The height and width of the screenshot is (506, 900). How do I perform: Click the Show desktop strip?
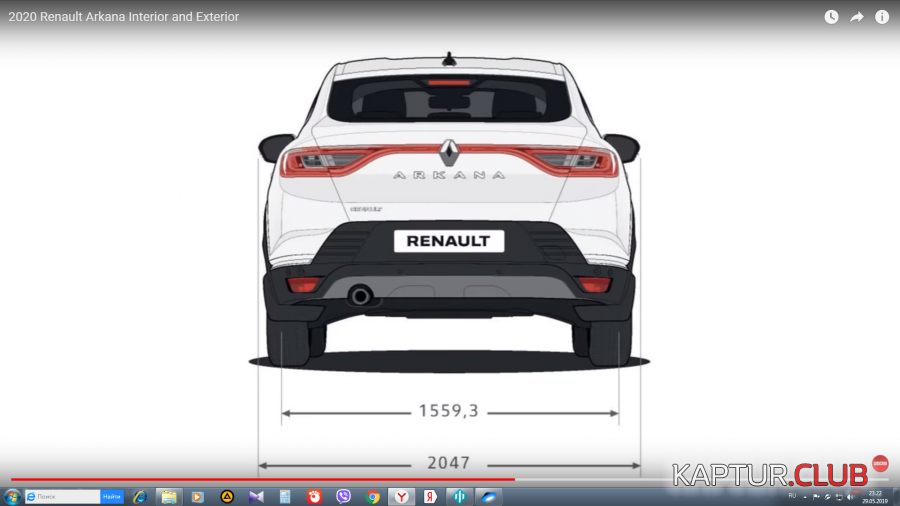(896, 497)
